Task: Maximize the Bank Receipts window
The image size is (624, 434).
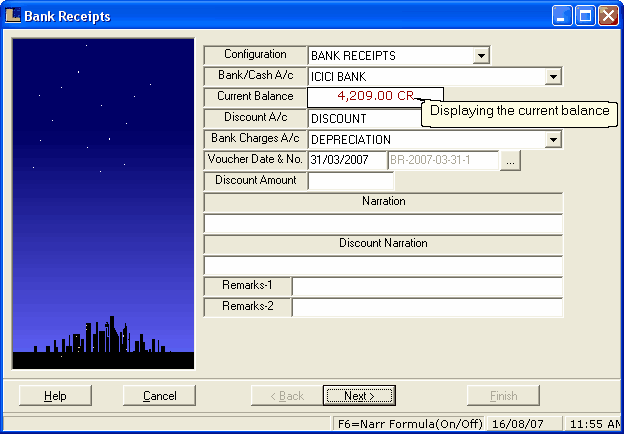Action: click(585, 16)
